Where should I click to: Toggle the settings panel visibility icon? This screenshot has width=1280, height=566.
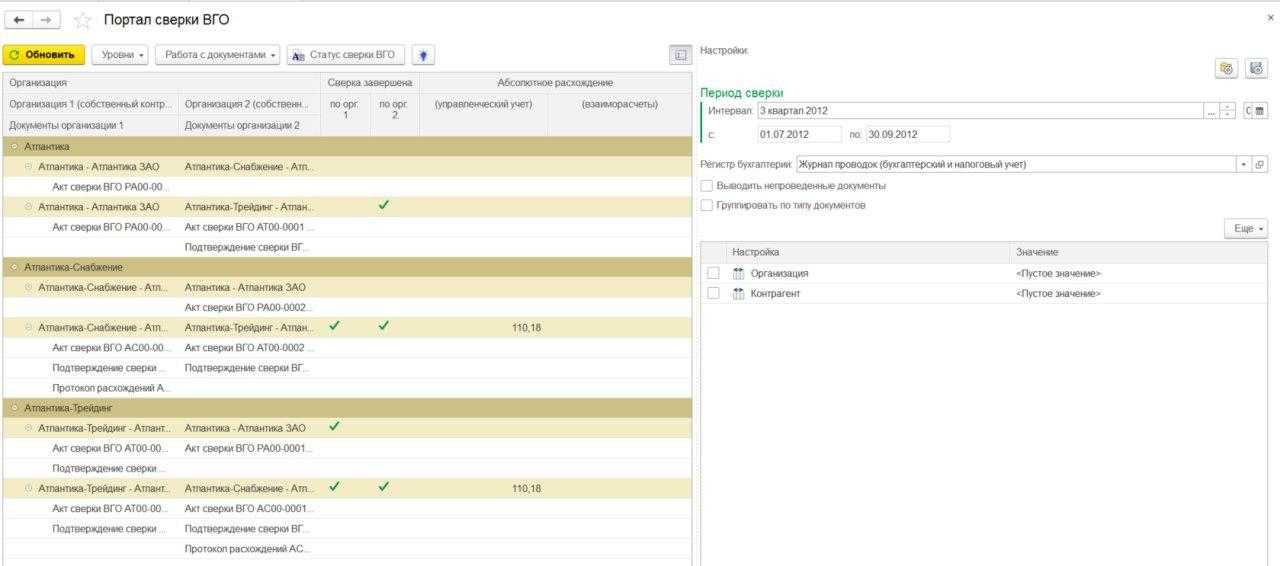point(680,55)
